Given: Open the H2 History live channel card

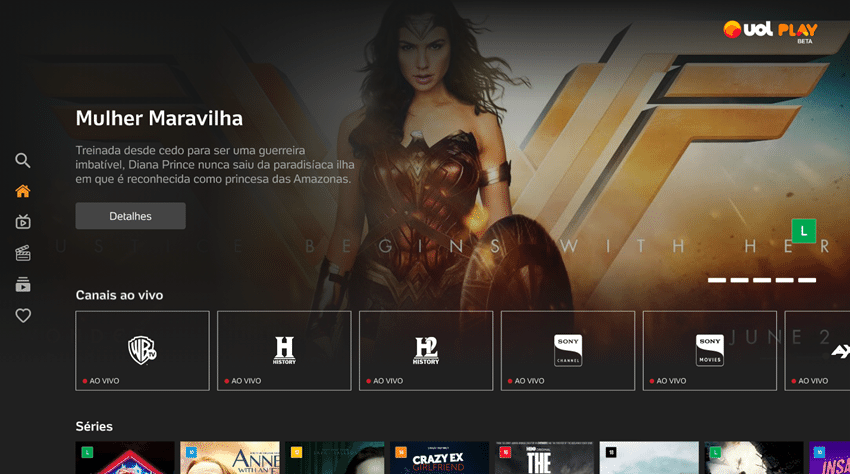Looking at the screenshot, I should click(x=426, y=350).
